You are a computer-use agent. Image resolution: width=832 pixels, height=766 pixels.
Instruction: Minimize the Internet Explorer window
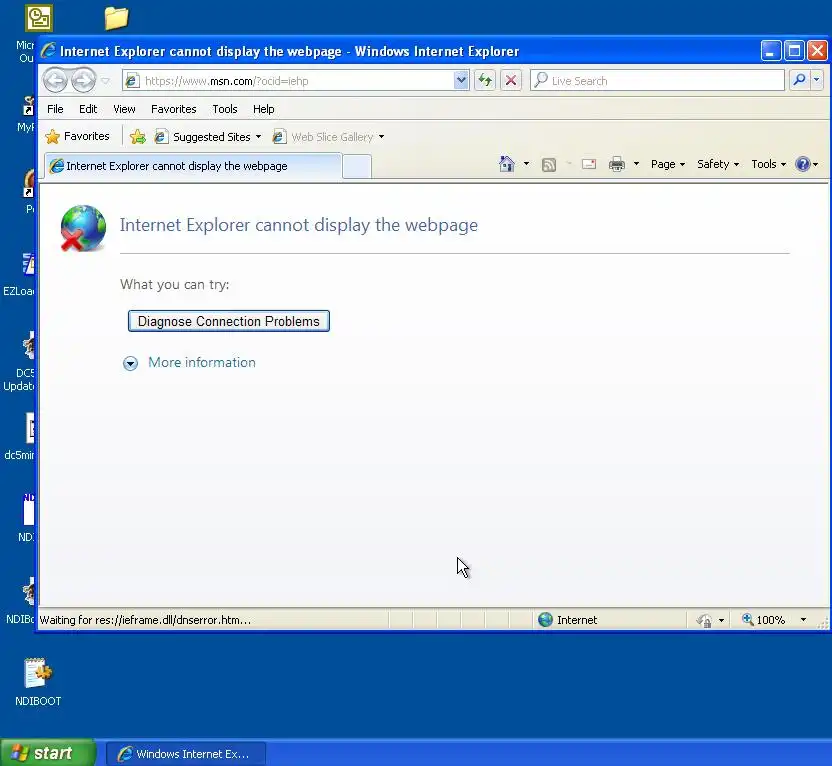tap(770, 51)
